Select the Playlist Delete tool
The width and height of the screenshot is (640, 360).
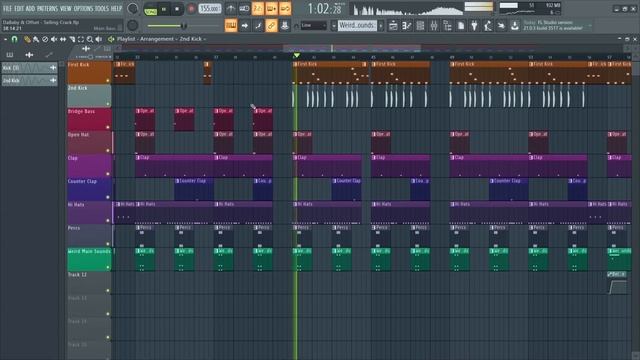tap(45, 39)
